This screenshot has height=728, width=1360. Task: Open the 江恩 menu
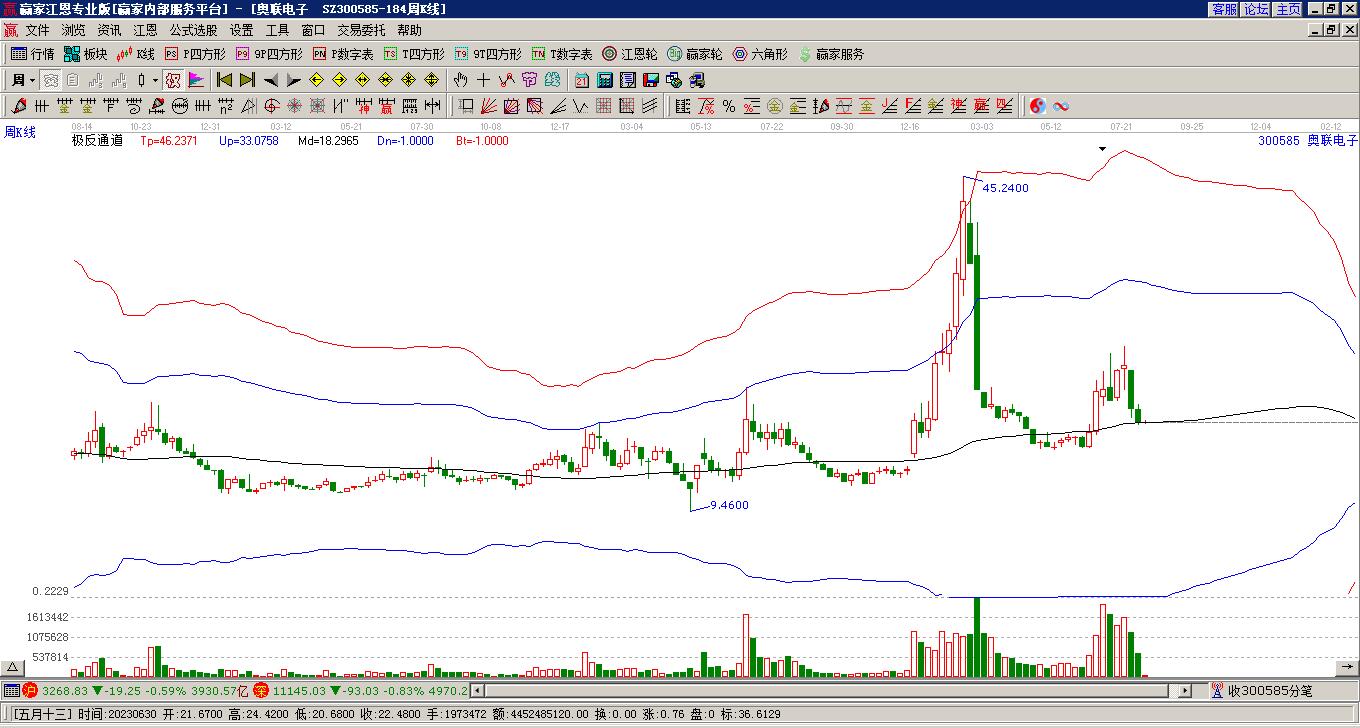pyautogui.click(x=145, y=31)
